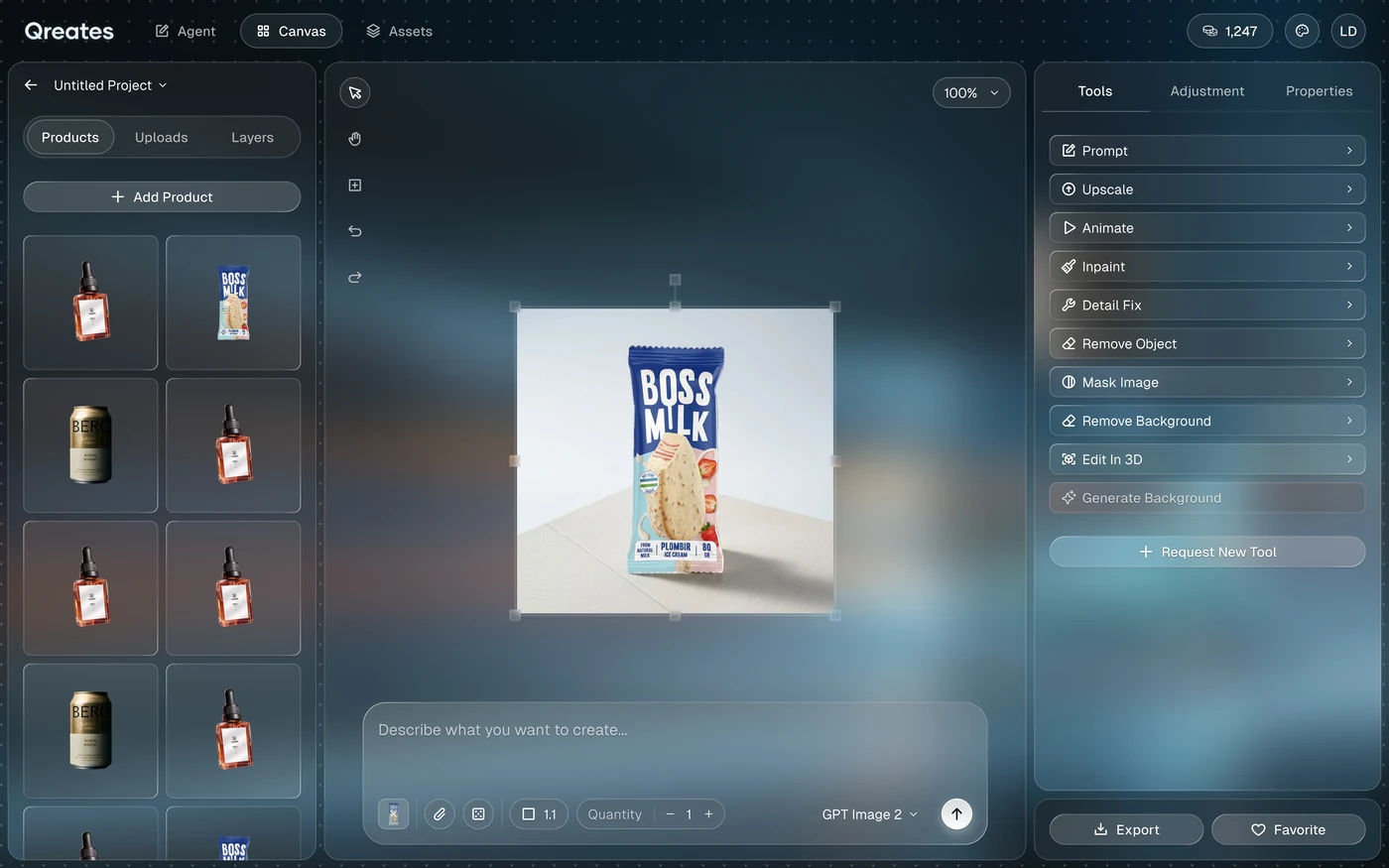Open the Canvas view
This screenshot has height=868, width=1389.
tap(291, 31)
